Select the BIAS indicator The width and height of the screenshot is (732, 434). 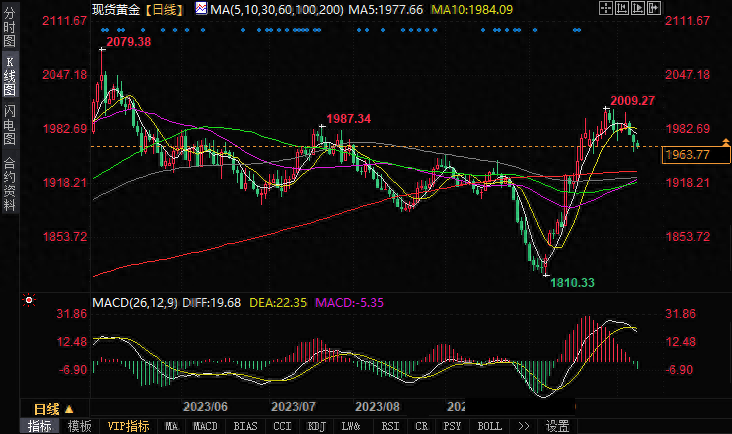coord(246,426)
